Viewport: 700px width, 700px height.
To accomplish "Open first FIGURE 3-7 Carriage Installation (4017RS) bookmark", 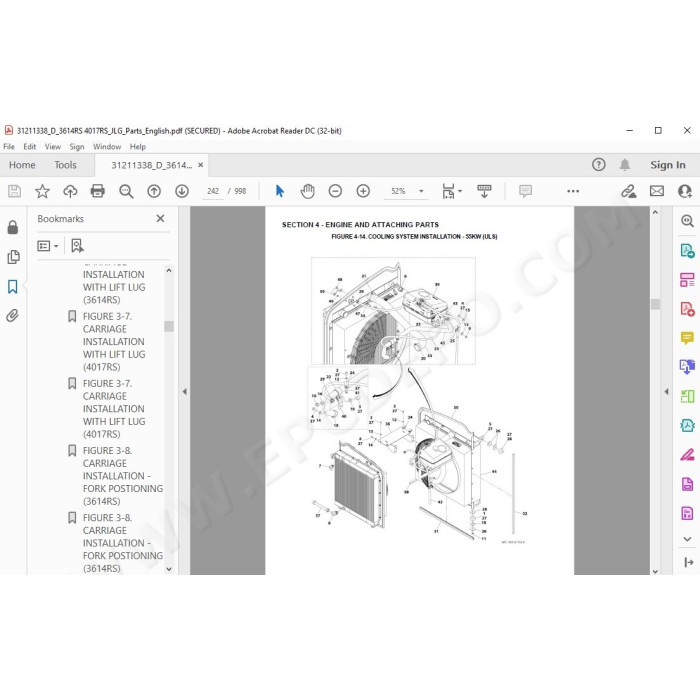I will (114, 342).
